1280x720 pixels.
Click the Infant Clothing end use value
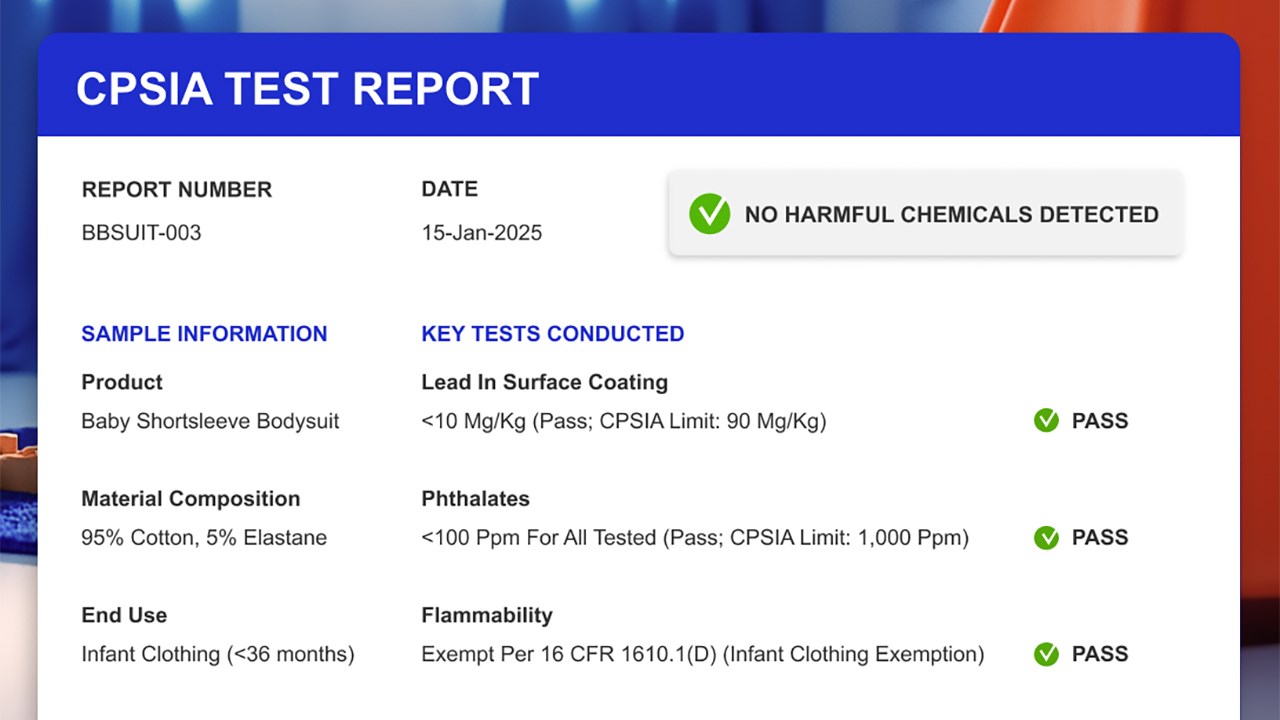coord(218,655)
